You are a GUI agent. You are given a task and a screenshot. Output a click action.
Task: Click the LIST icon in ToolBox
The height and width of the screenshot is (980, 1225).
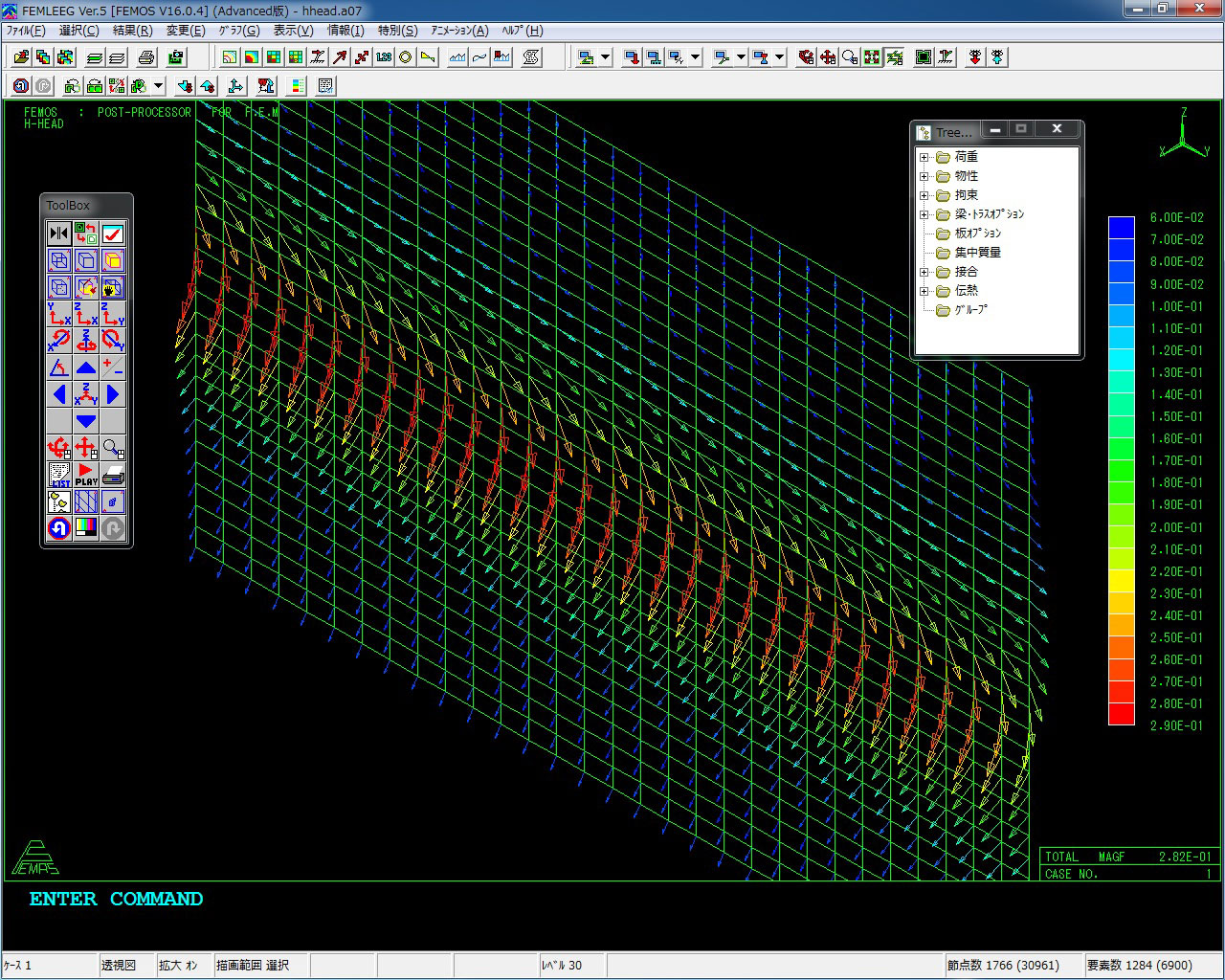click(x=59, y=475)
